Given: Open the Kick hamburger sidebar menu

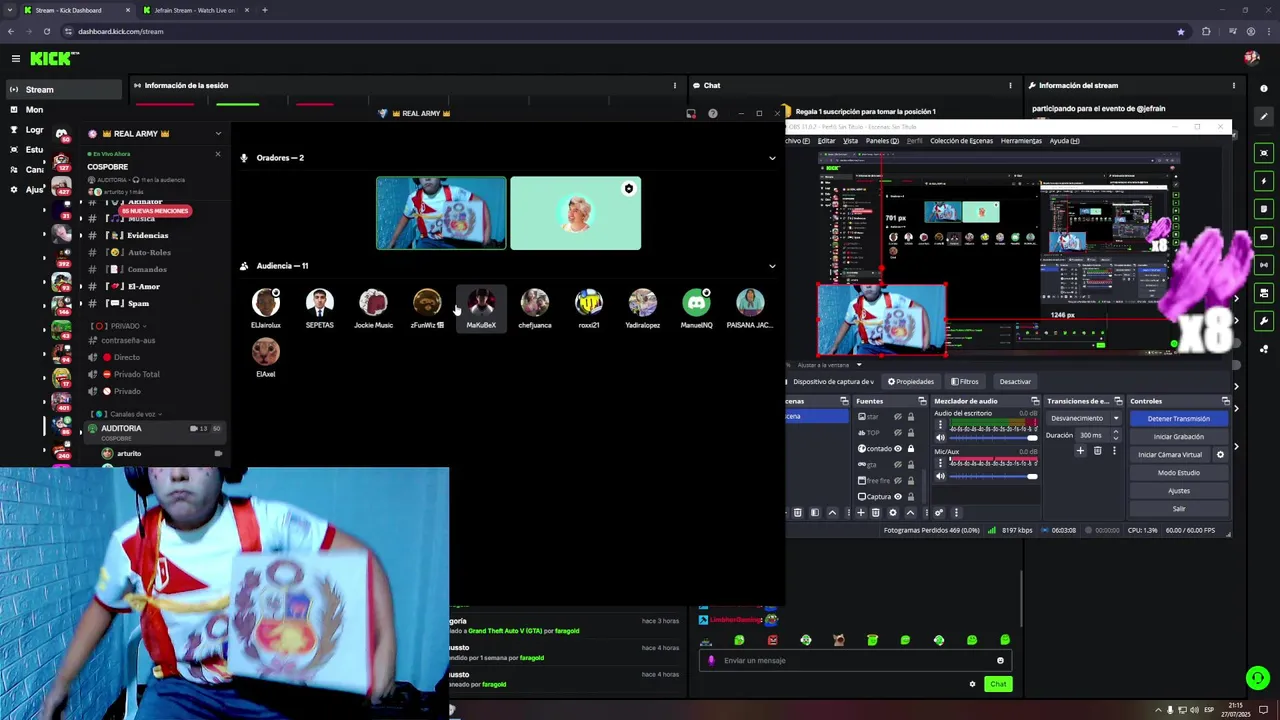Looking at the screenshot, I should pos(15,59).
